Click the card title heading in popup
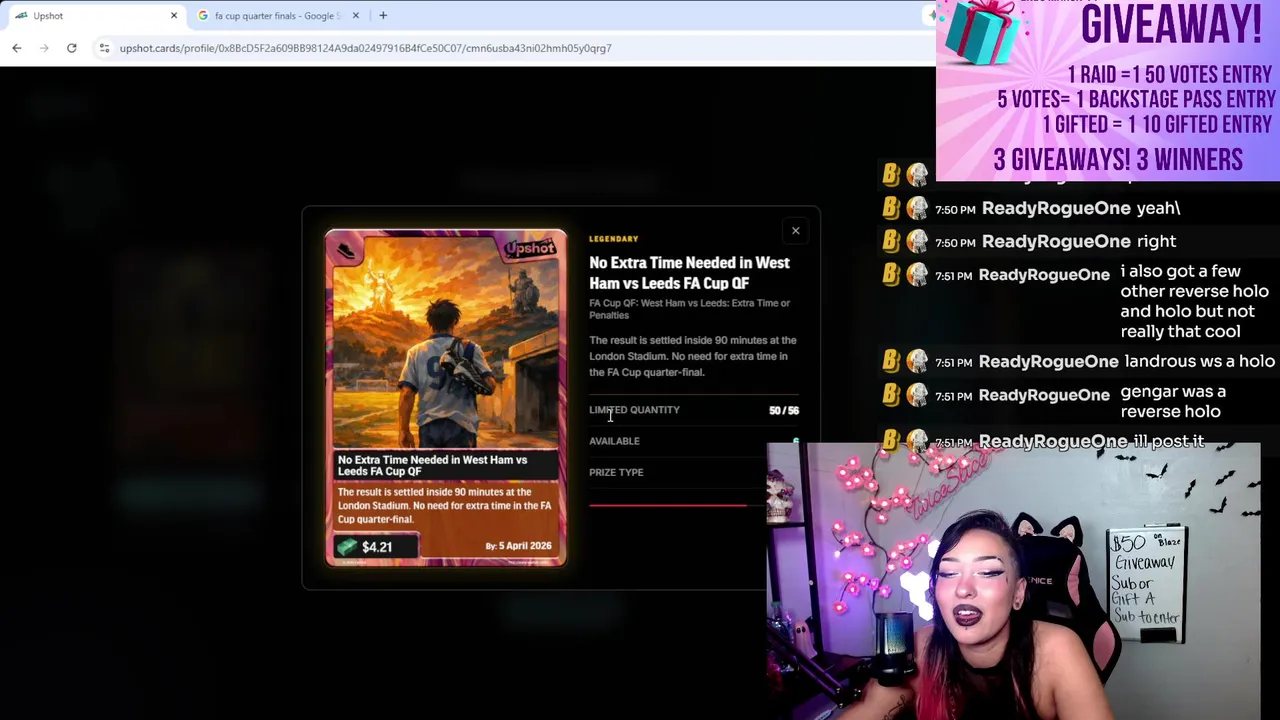 tap(689, 273)
